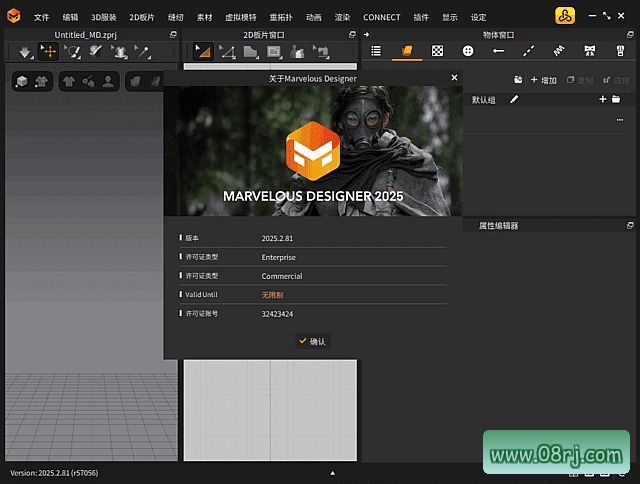
Task: Open the Pucker tab icon
Action: tap(559, 51)
